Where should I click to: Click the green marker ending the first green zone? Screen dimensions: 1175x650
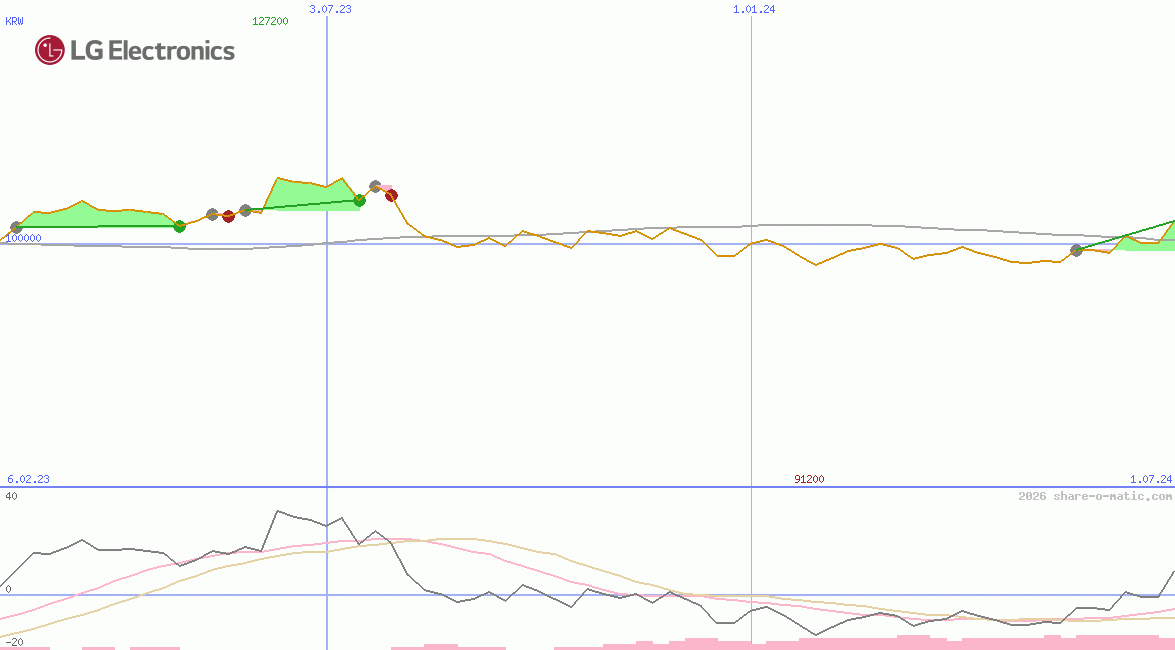179,226
